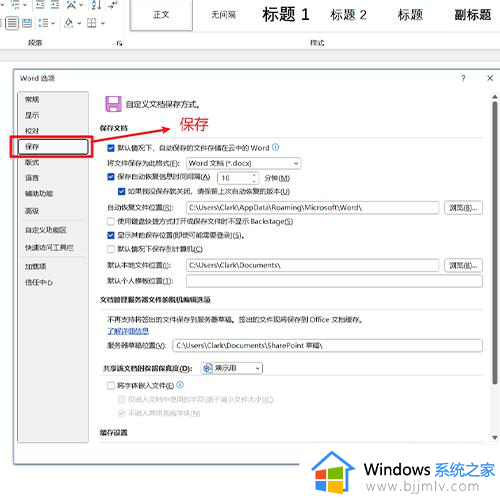Open the 了解详细信息 (learn more) link
500x500 pixels.
[x=128, y=331]
